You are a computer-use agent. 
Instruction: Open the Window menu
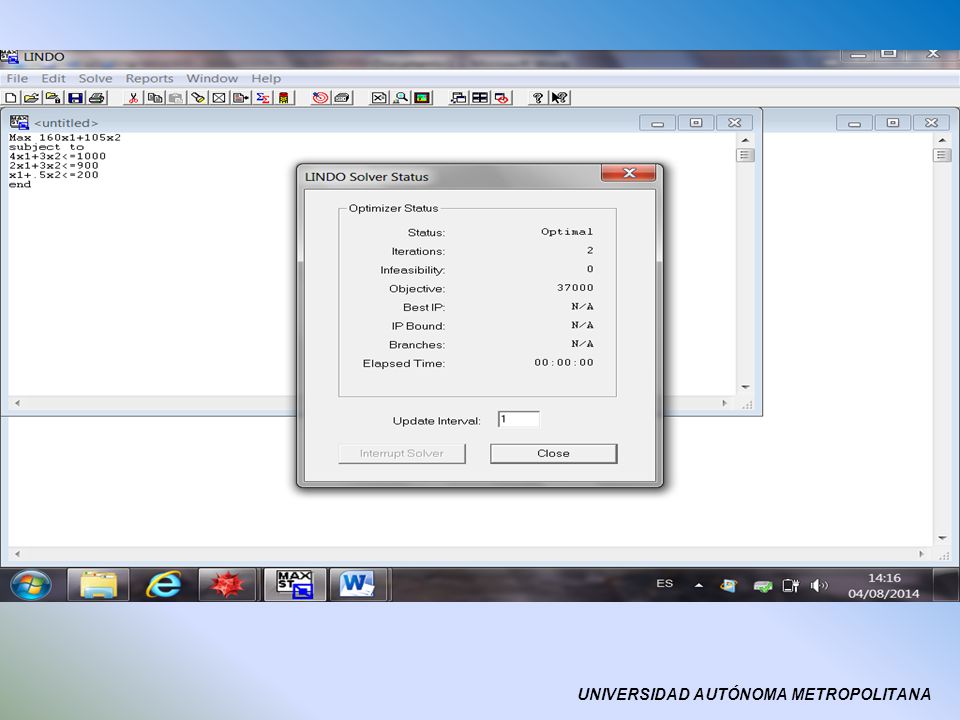[x=212, y=78]
